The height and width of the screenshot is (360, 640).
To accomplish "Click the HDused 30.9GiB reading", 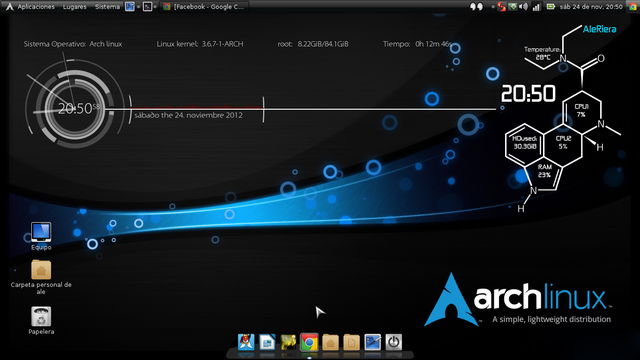I will point(525,142).
